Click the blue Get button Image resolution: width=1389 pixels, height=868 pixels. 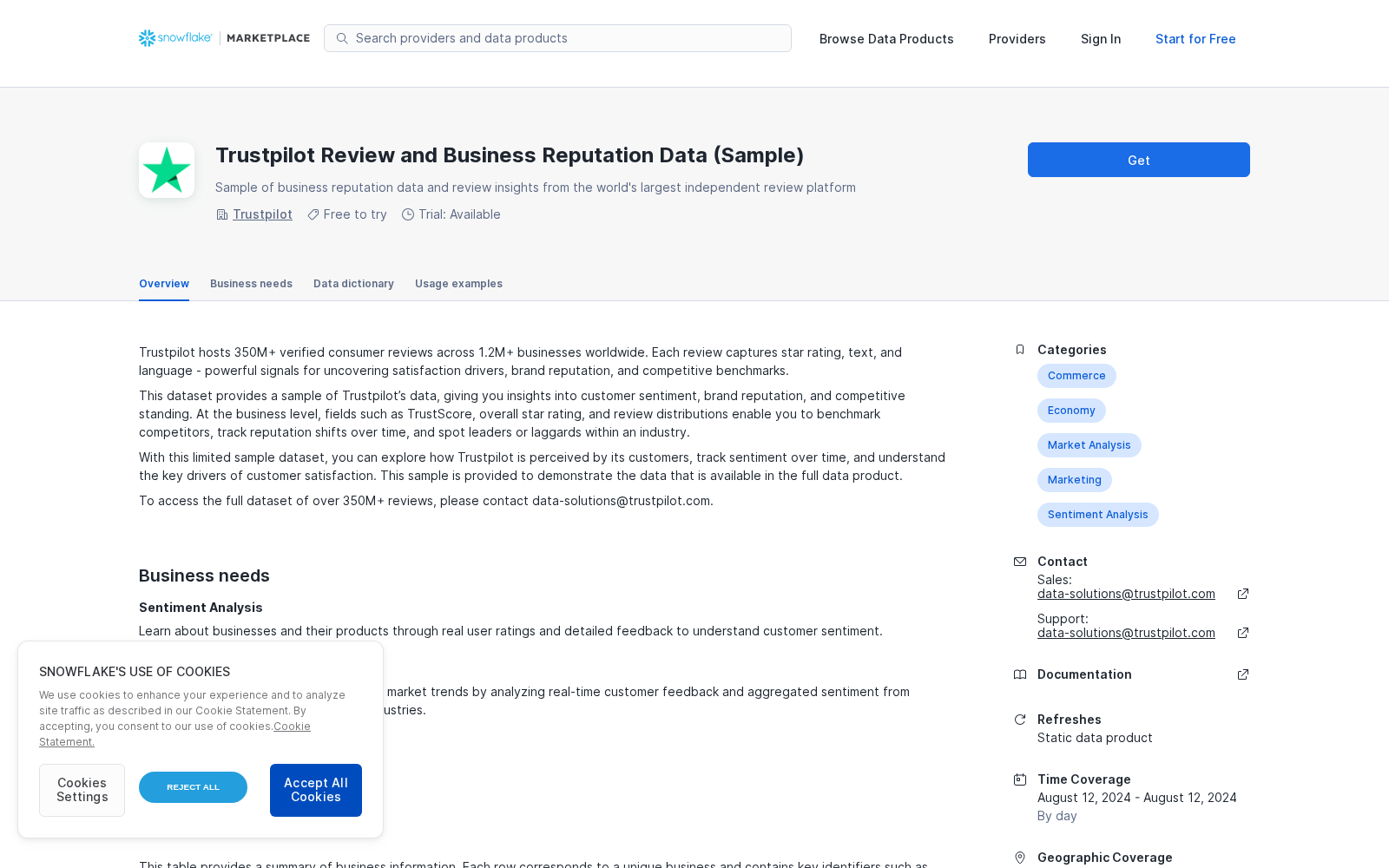pyautogui.click(x=1139, y=160)
